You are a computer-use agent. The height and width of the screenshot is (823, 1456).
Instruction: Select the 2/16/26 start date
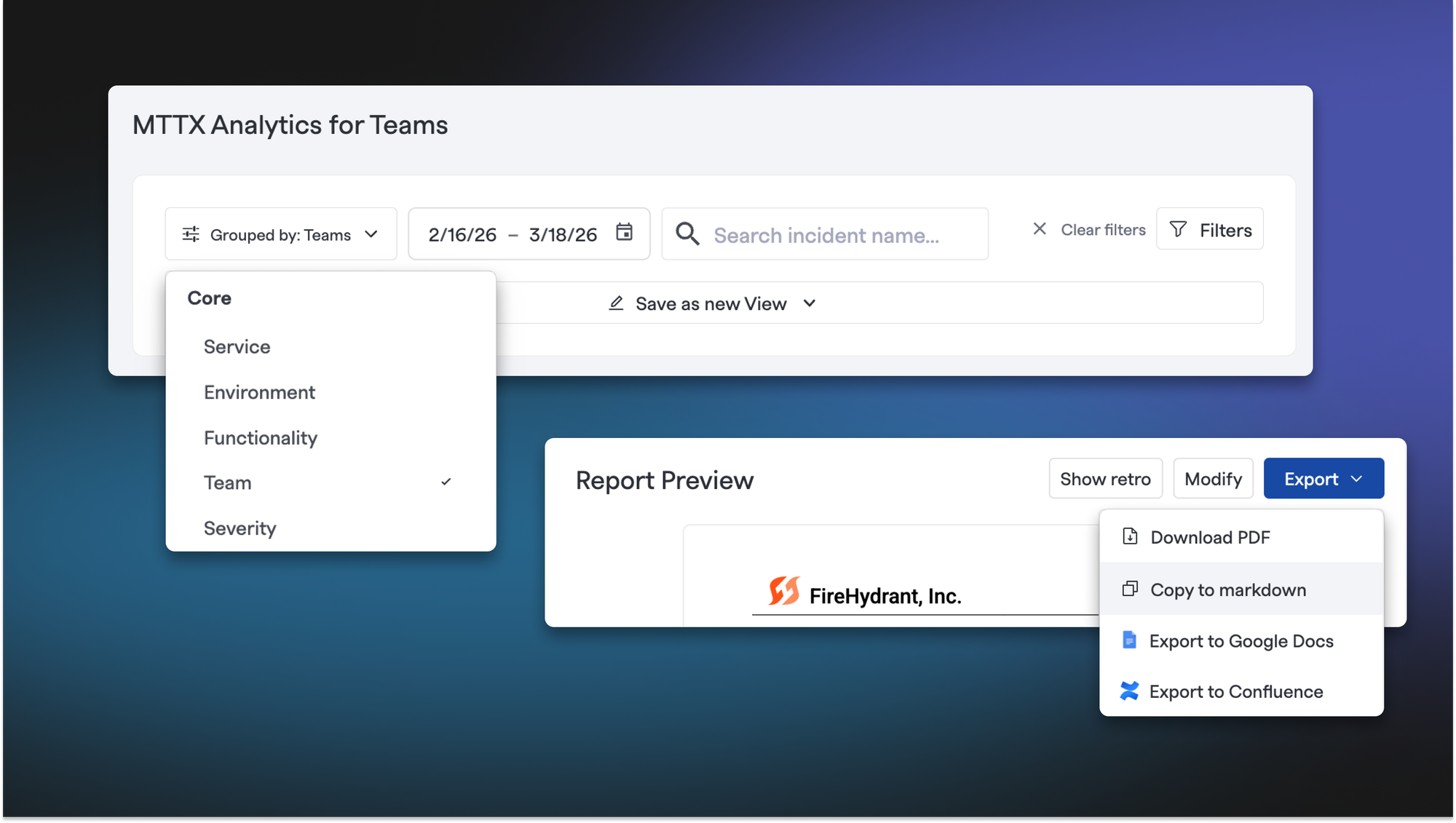[x=462, y=235]
